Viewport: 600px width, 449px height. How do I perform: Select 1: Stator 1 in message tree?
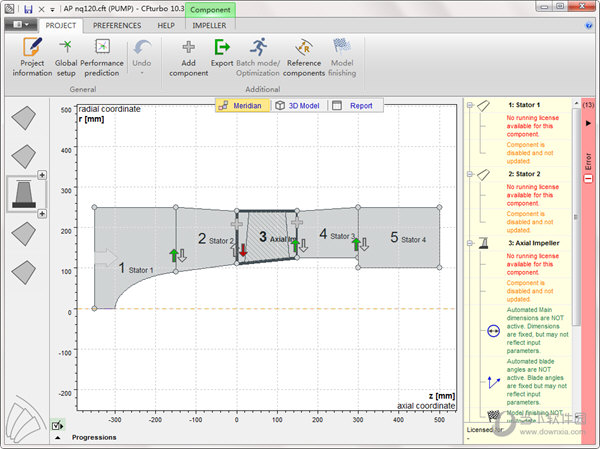point(524,105)
